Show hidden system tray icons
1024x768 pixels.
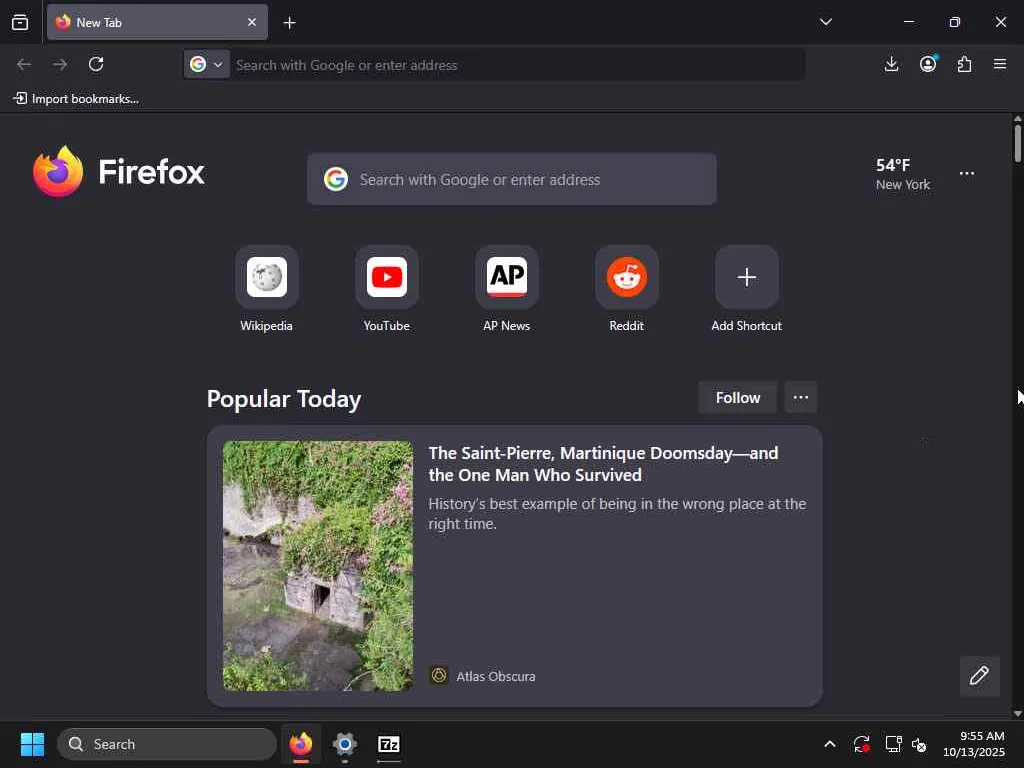pos(829,744)
